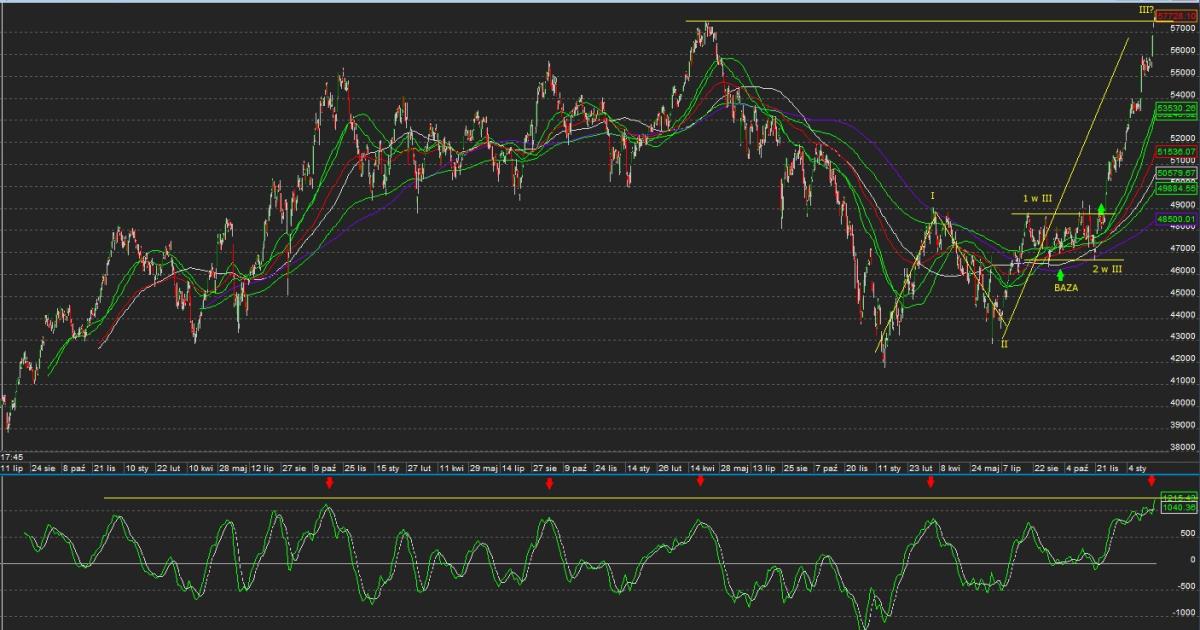Click red arrow marker below 23 lut date

tap(931, 483)
